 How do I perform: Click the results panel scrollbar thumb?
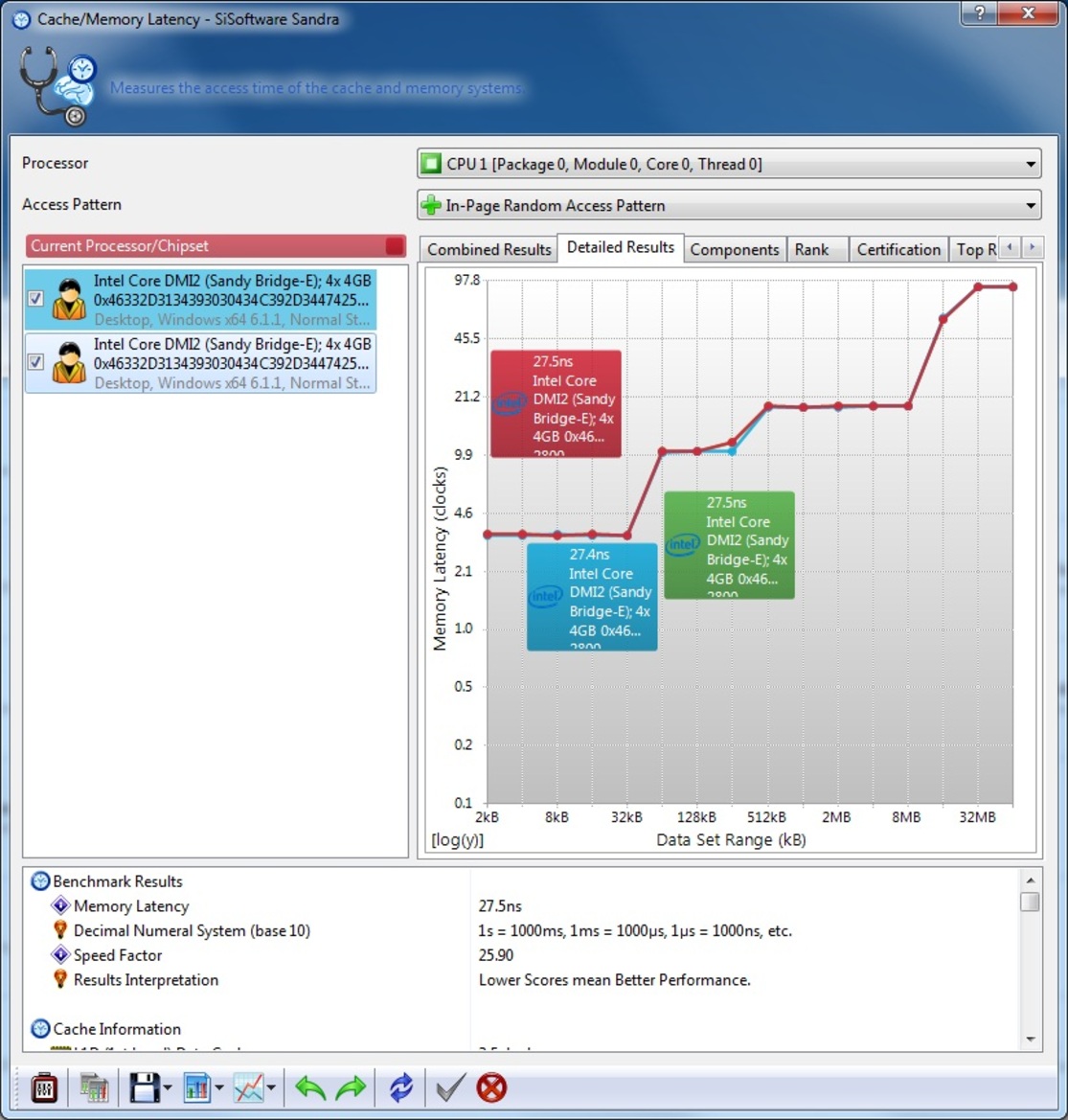(x=1030, y=902)
